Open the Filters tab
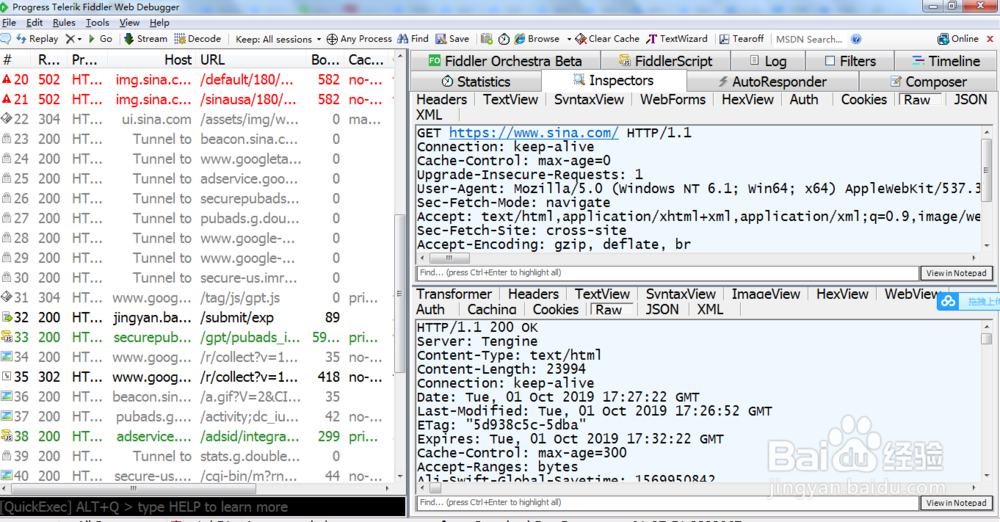 tap(850, 61)
